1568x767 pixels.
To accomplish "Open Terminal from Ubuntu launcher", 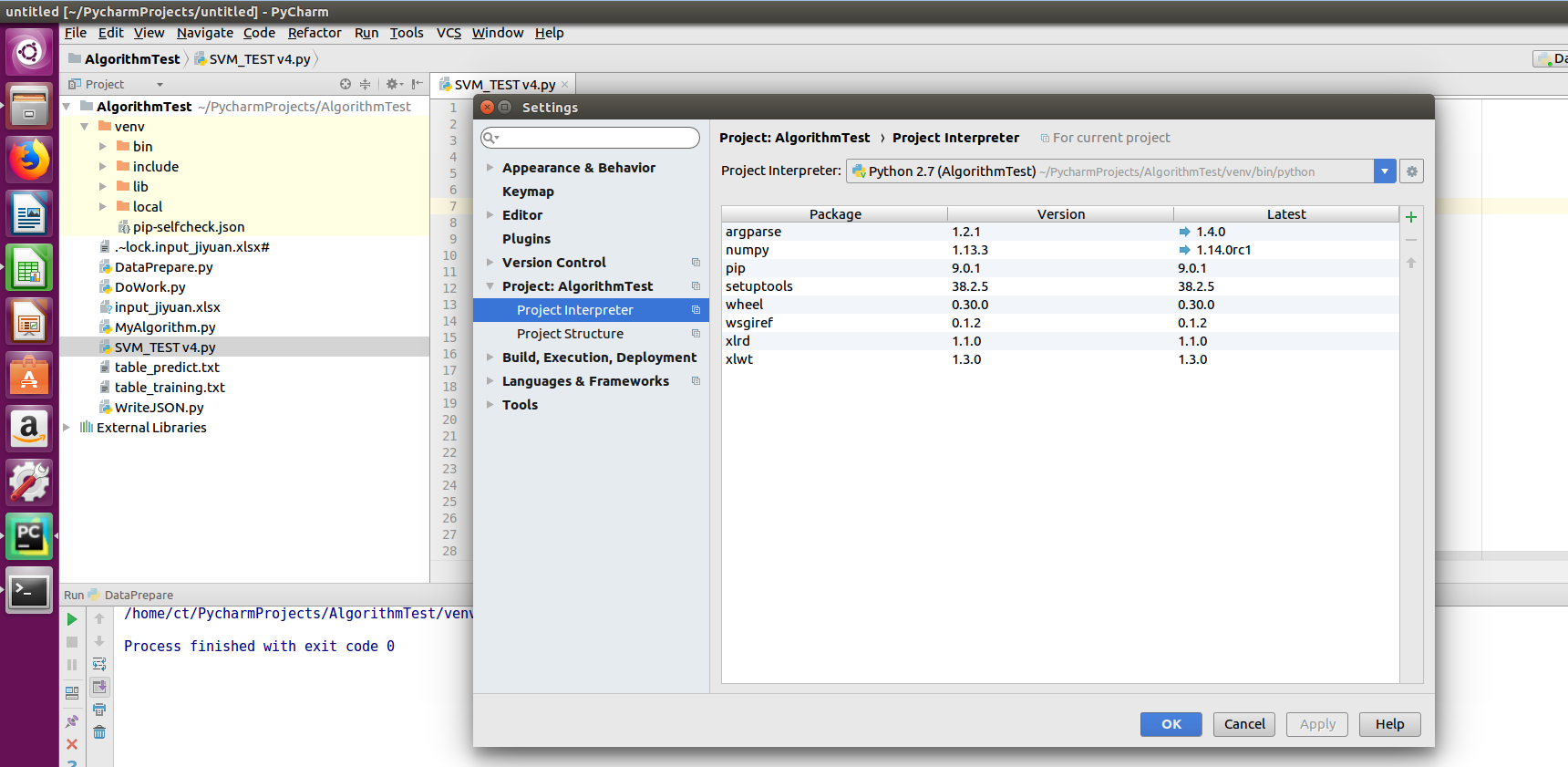I will 29,591.
